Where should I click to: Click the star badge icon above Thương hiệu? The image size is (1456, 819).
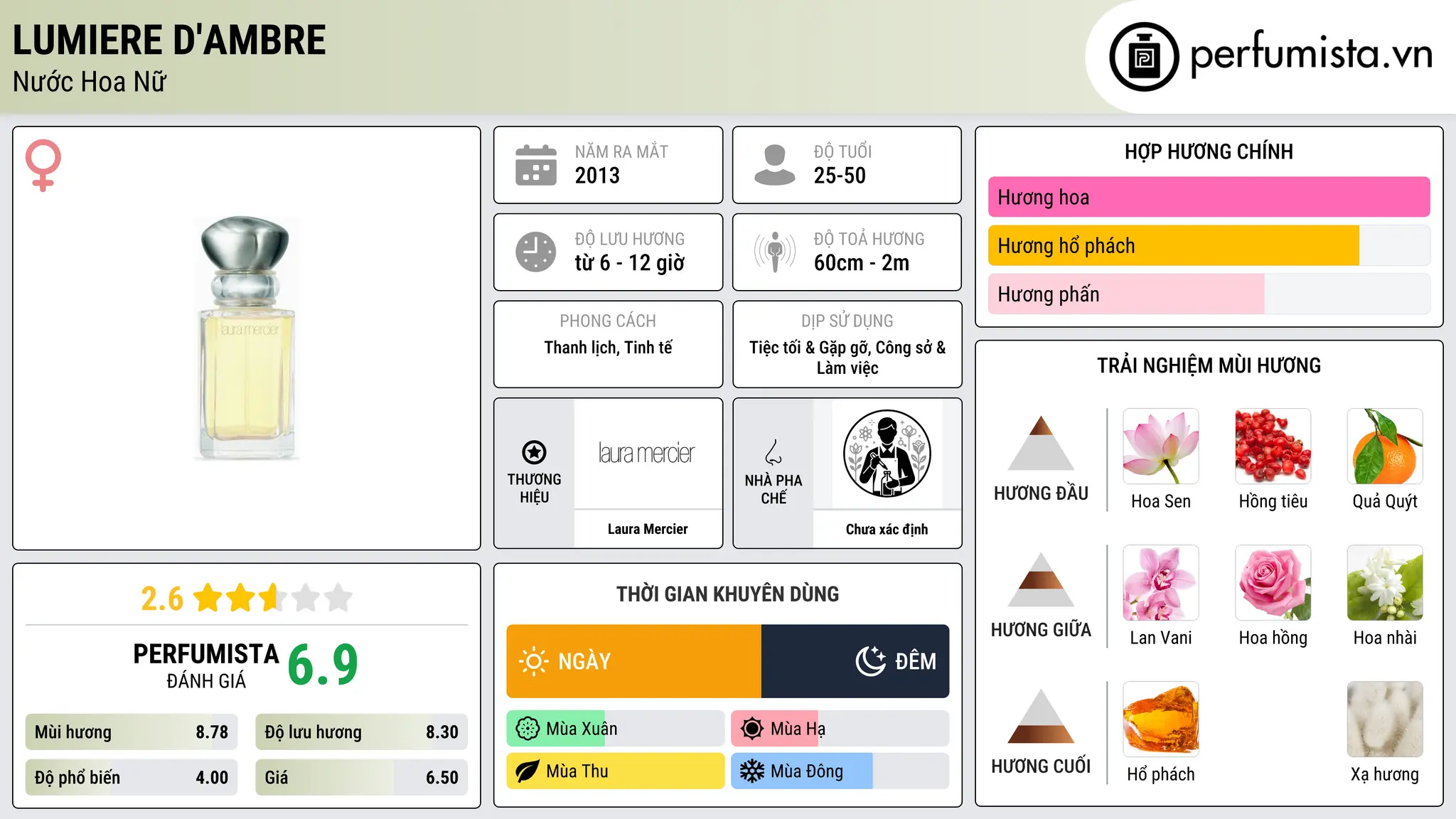click(535, 452)
